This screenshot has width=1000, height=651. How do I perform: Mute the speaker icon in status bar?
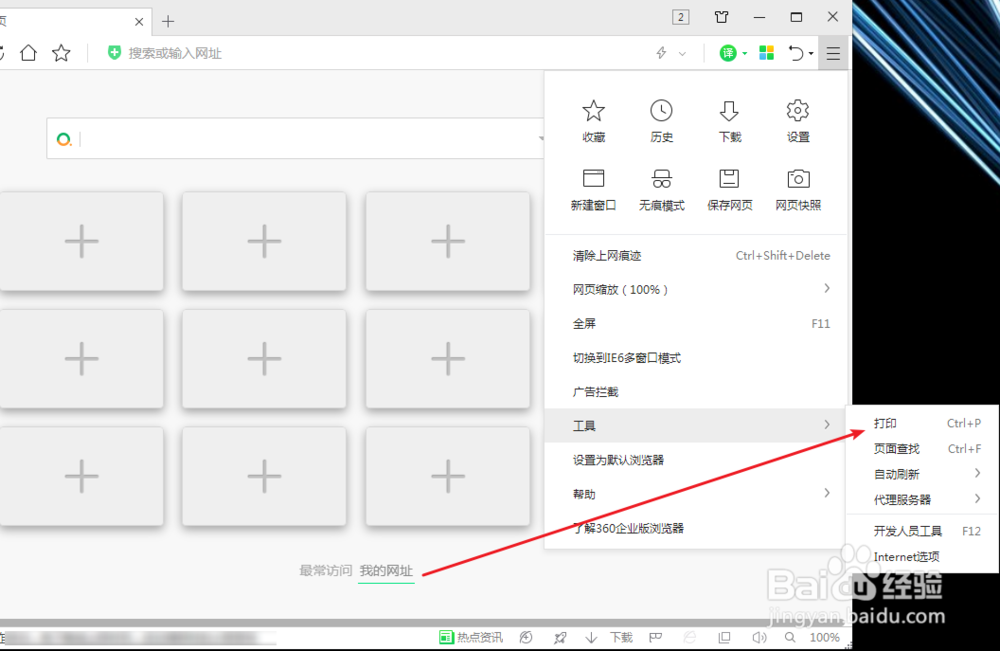759,637
